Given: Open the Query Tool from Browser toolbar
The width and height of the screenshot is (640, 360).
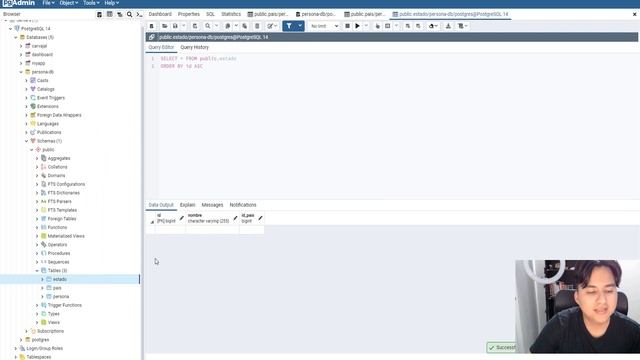Looking at the screenshot, I should tap(99, 14).
